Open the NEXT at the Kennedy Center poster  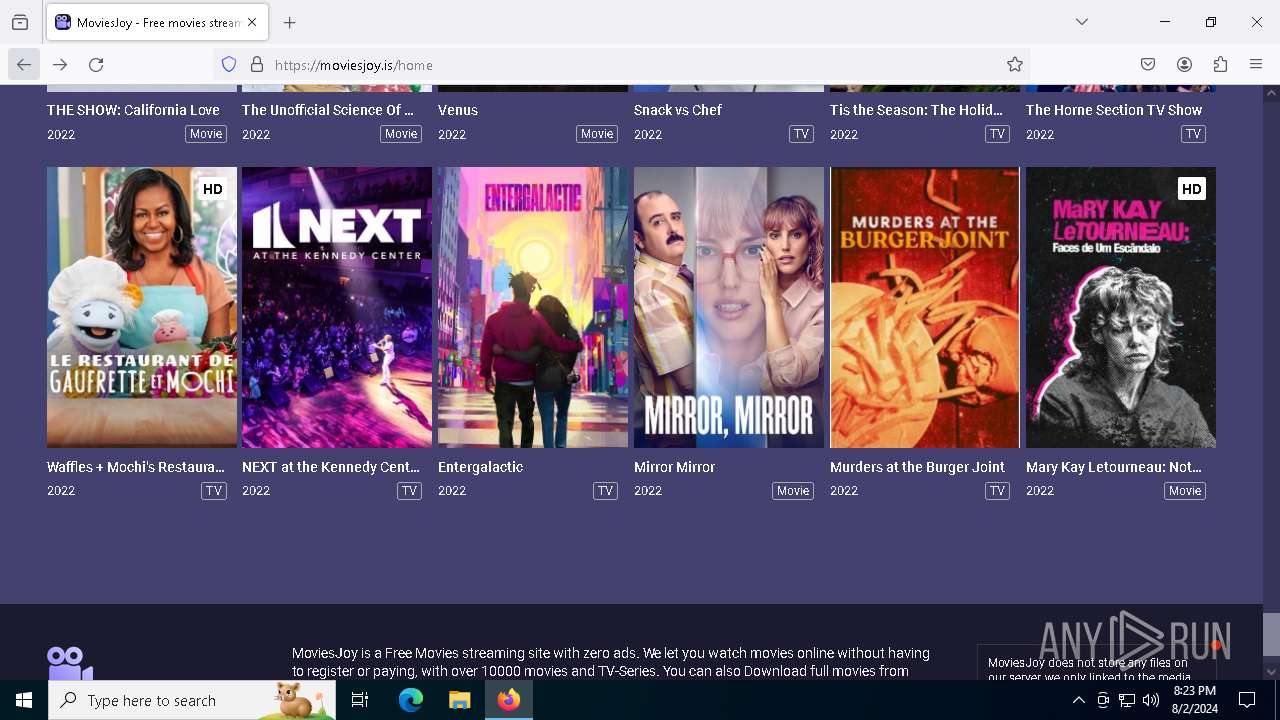[337, 307]
